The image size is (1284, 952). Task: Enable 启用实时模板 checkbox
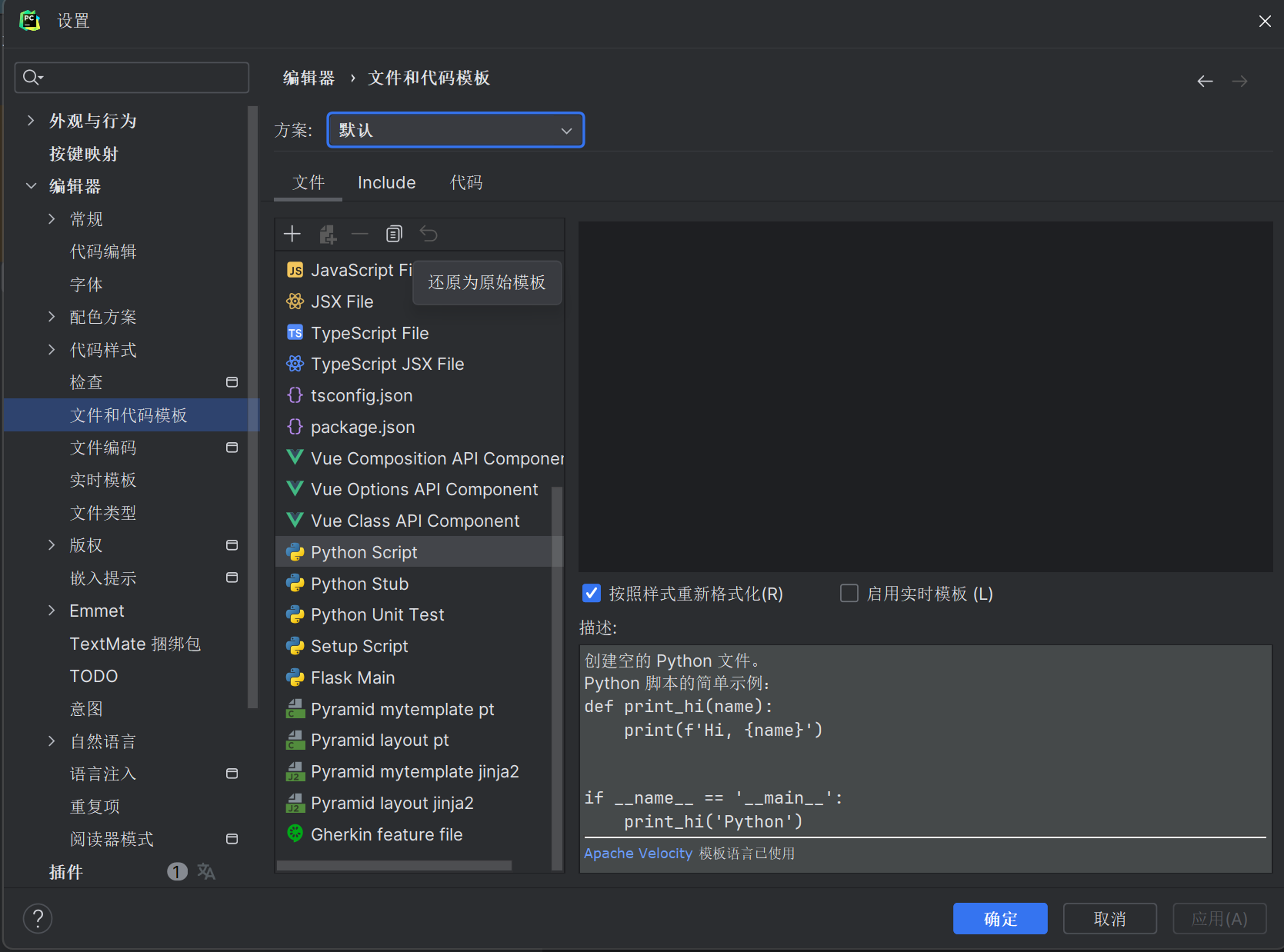point(849,593)
